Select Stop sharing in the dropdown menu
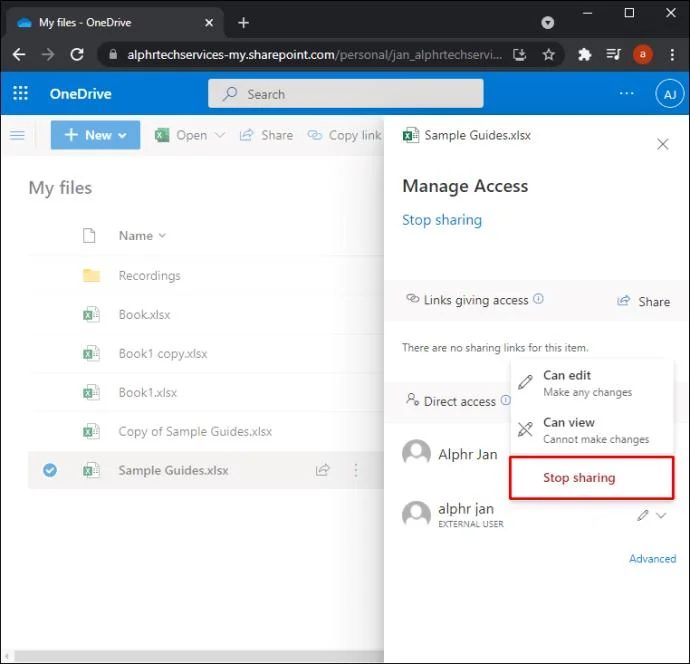The height and width of the screenshot is (664, 690). coord(591,478)
